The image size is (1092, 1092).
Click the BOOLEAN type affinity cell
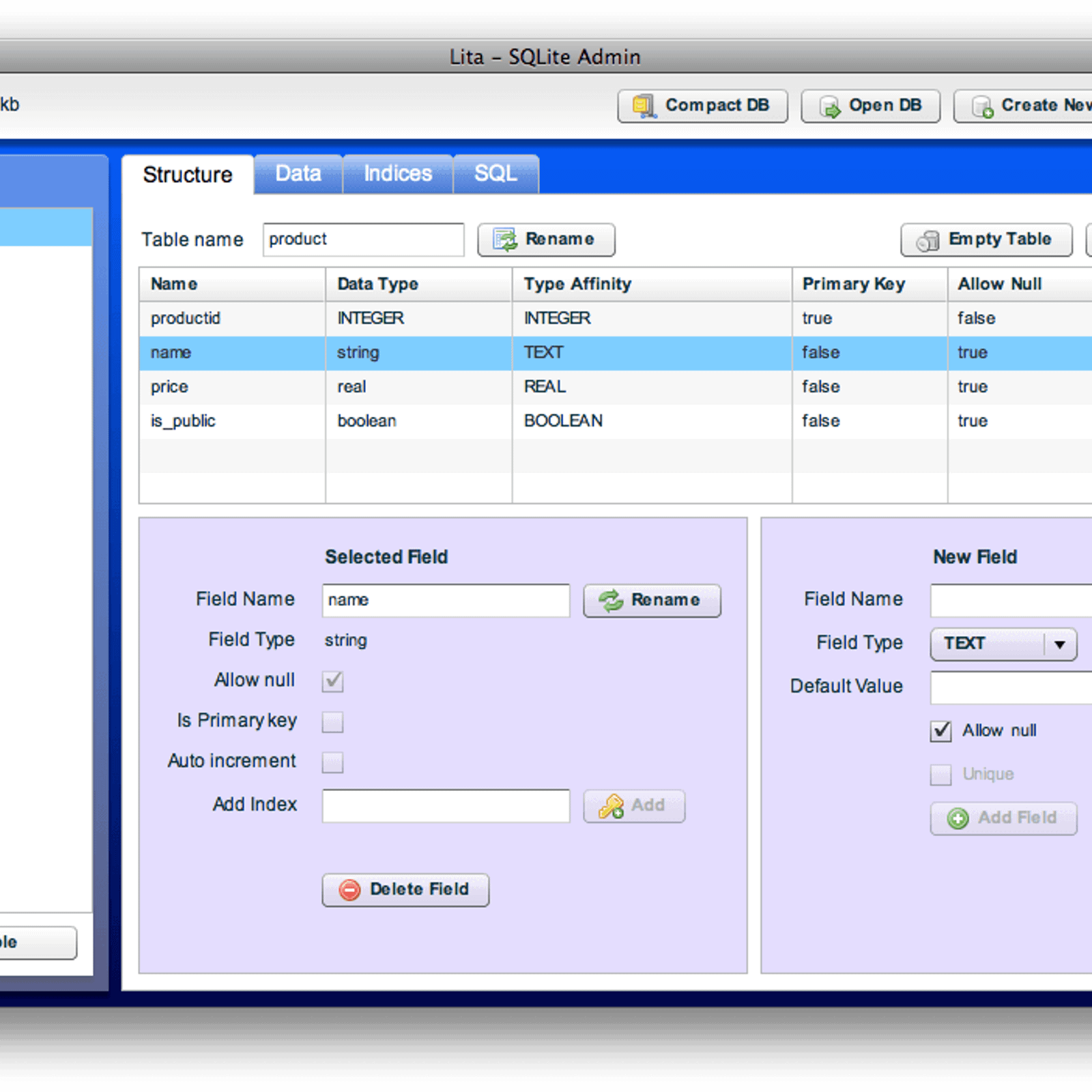click(652, 421)
